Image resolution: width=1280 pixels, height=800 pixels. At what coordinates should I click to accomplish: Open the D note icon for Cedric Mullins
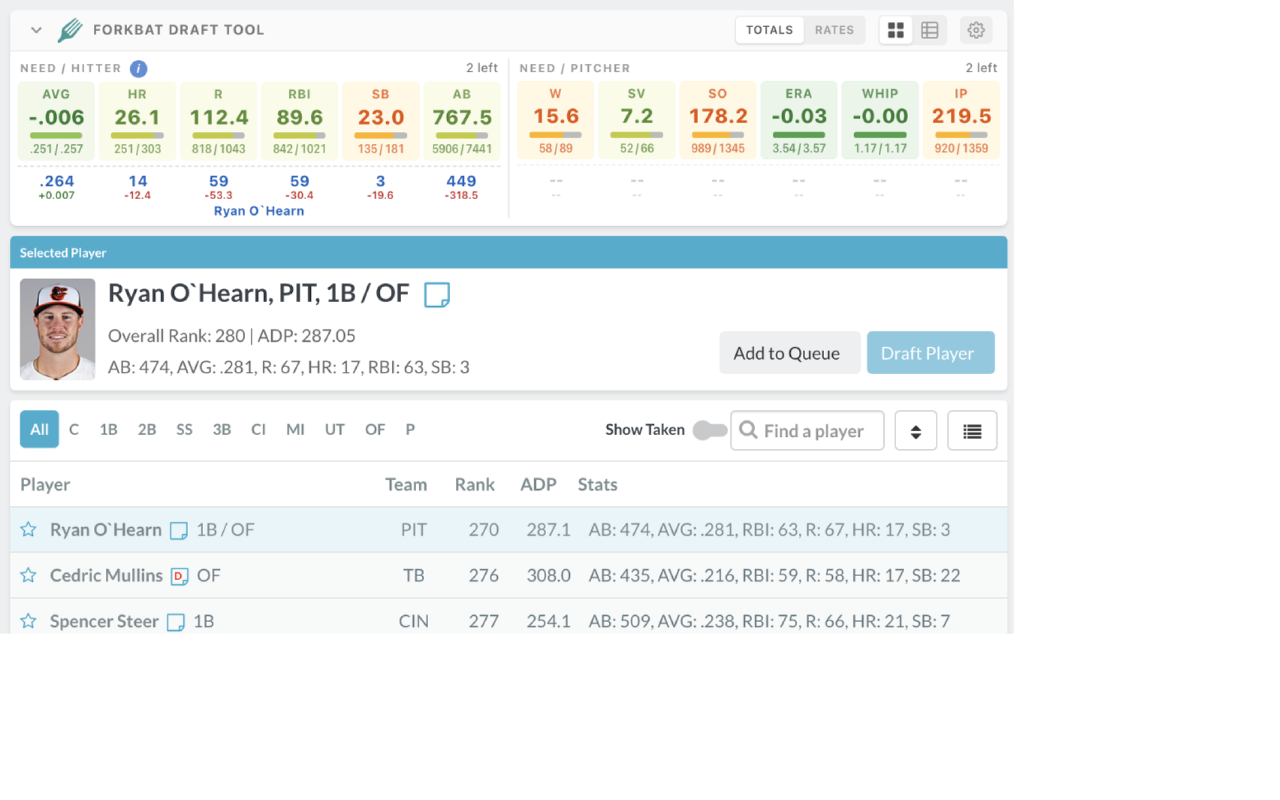[x=180, y=576]
